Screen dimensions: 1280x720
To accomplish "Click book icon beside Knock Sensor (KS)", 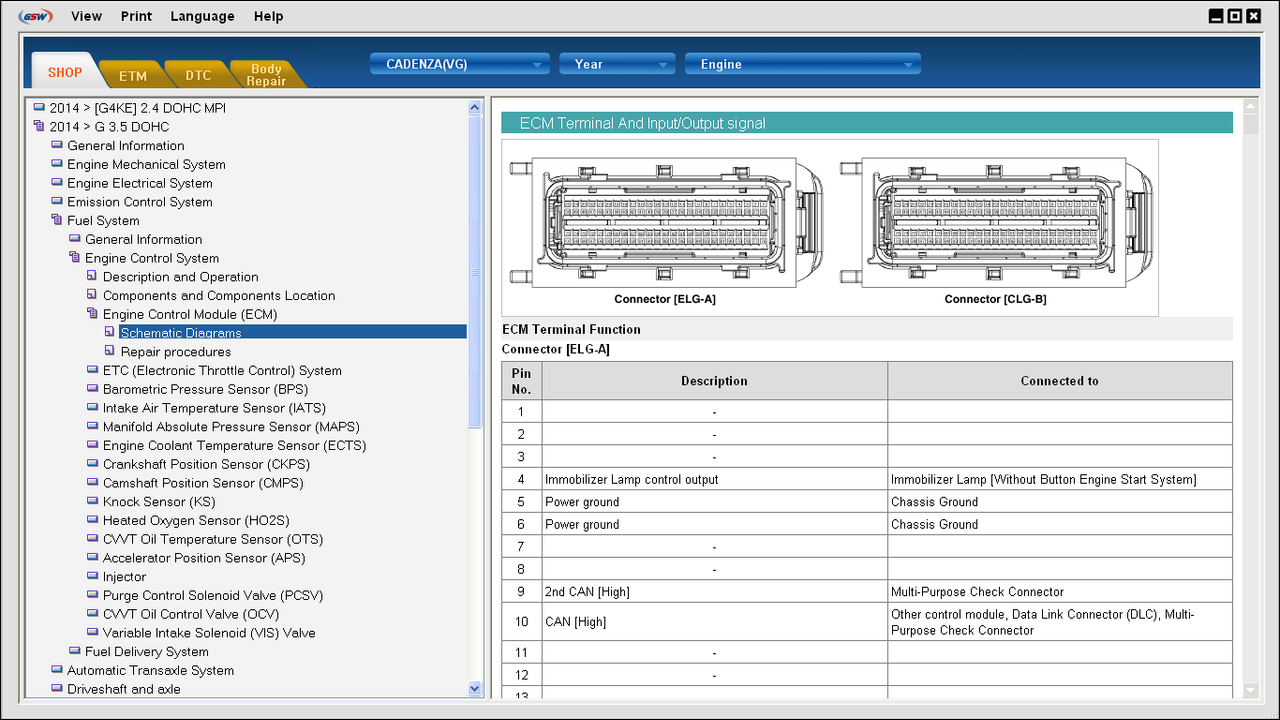I will pyautogui.click(x=93, y=502).
